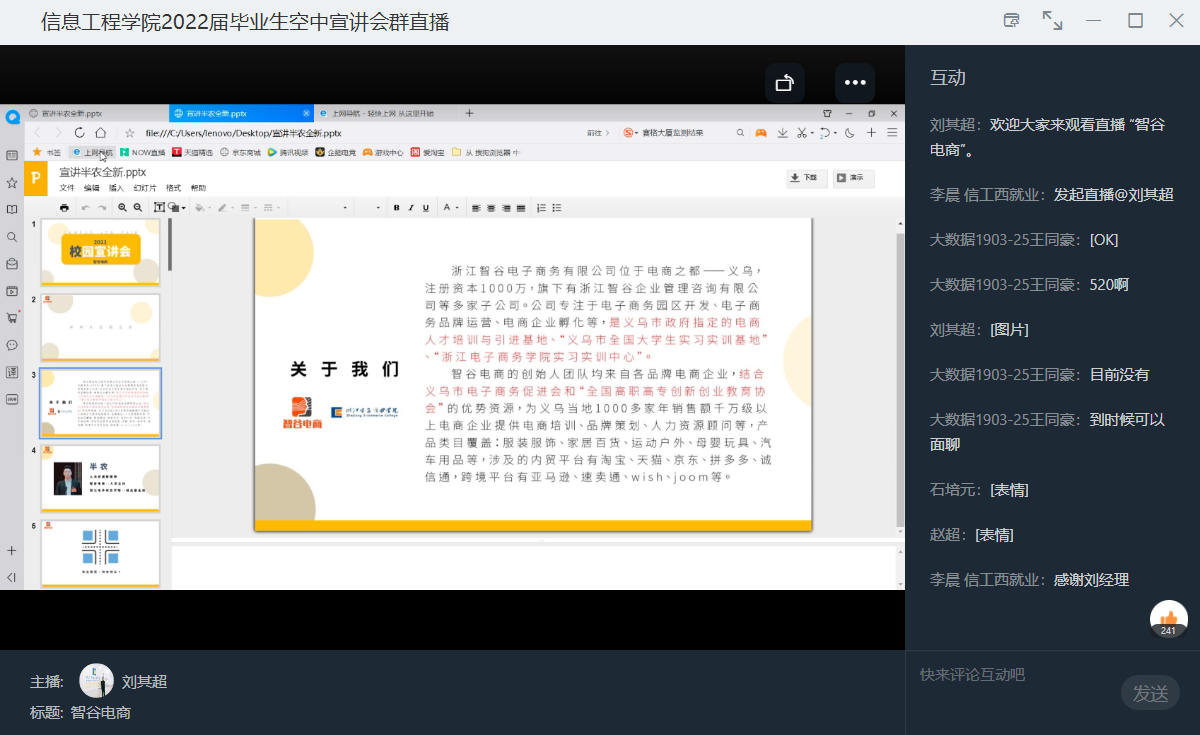Click the shopping cart icon in browser sidebar
1200x735 pixels.
[x=12, y=318]
